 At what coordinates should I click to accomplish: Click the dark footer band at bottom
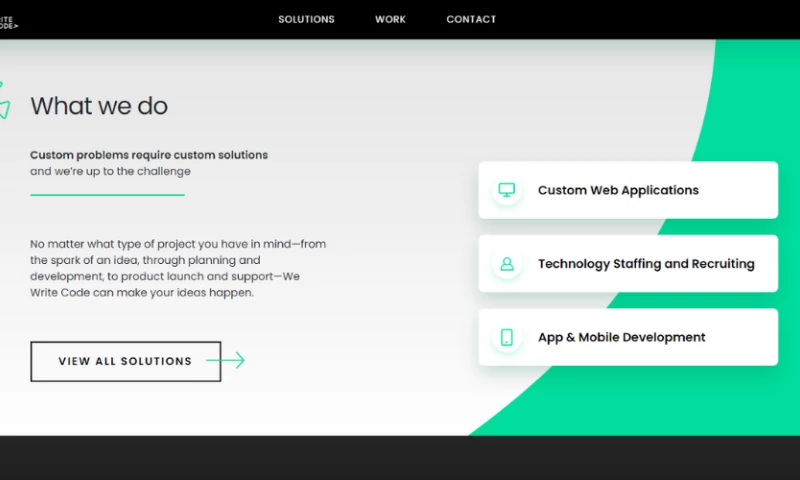click(x=400, y=458)
